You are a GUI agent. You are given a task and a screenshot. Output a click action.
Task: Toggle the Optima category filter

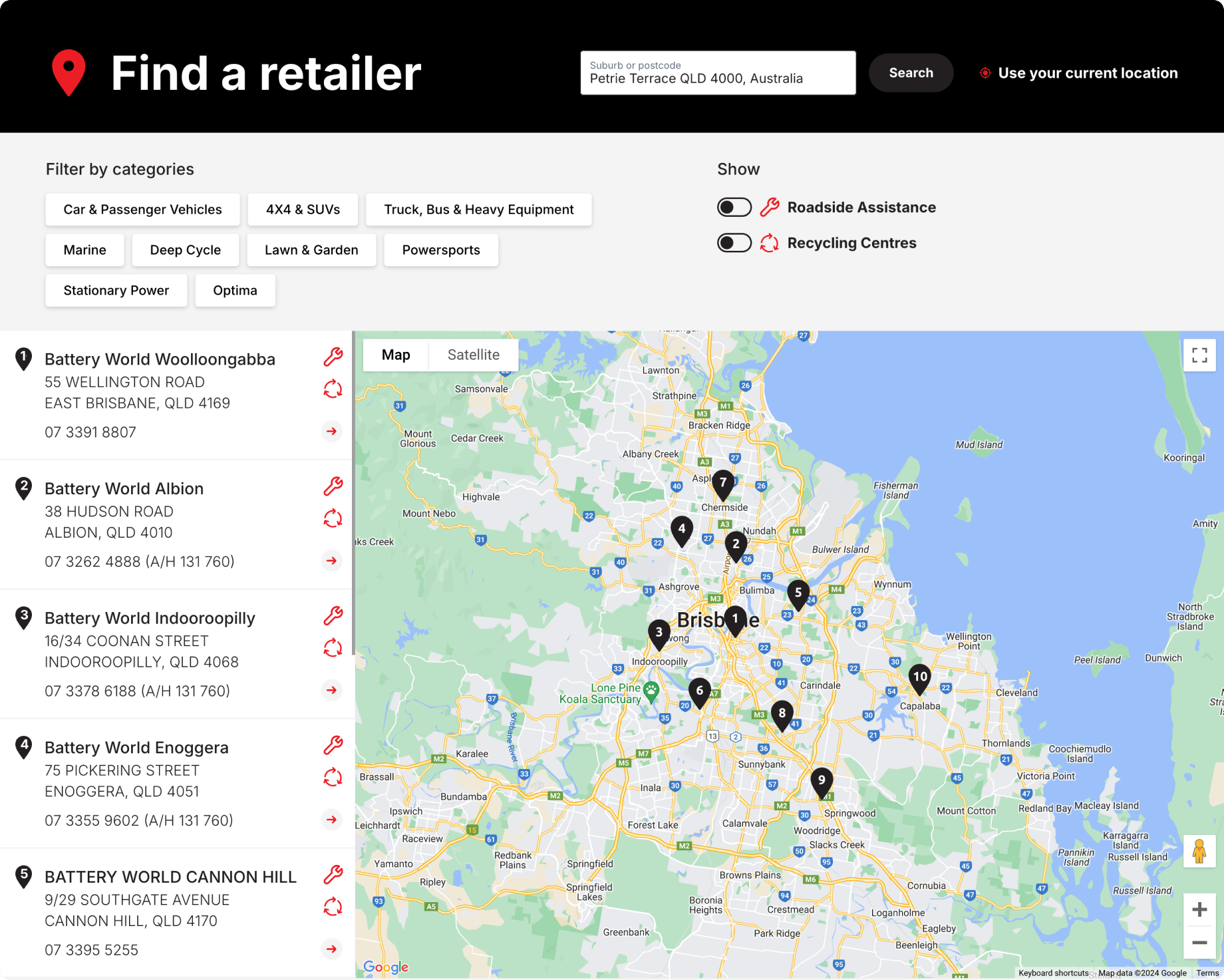coord(235,290)
